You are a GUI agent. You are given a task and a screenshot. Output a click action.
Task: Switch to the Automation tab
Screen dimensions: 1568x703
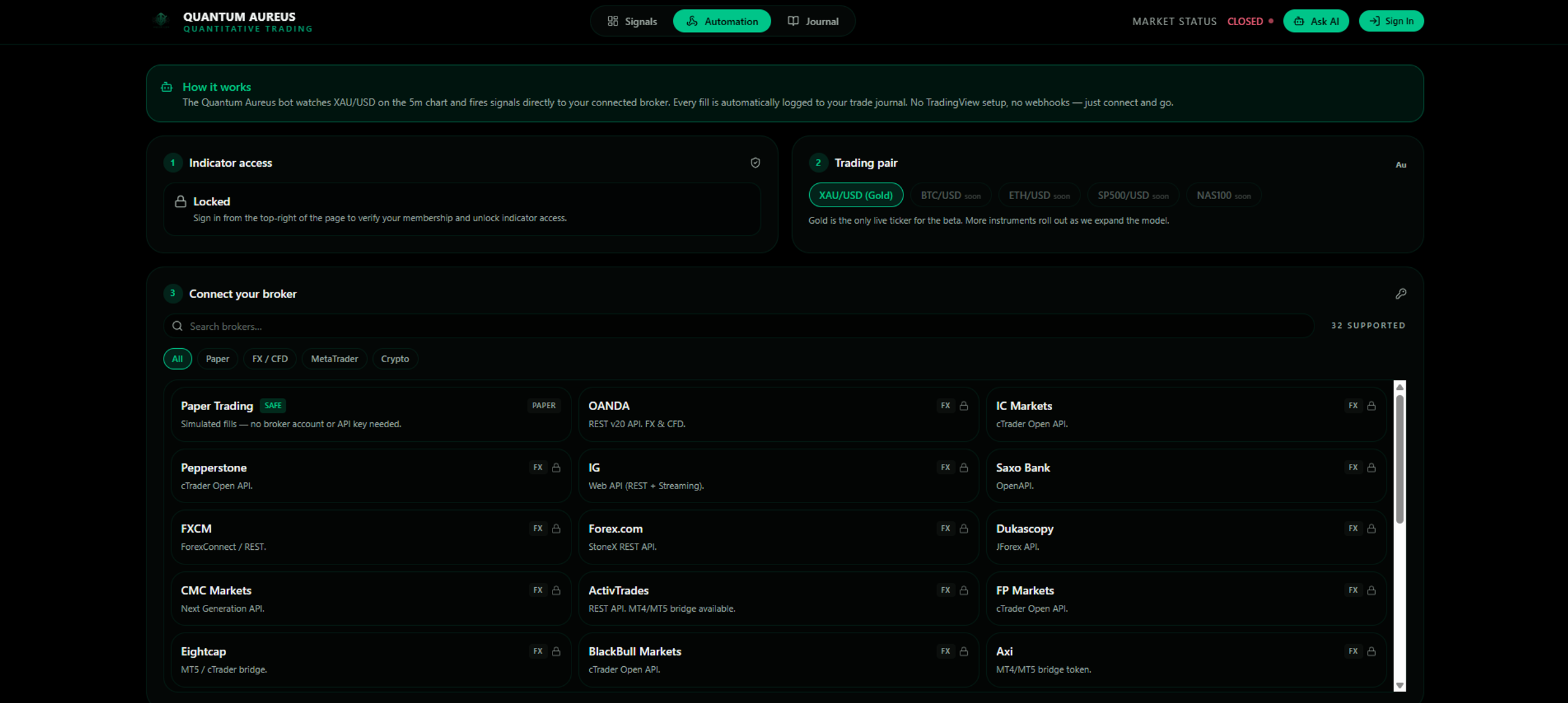pos(722,21)
